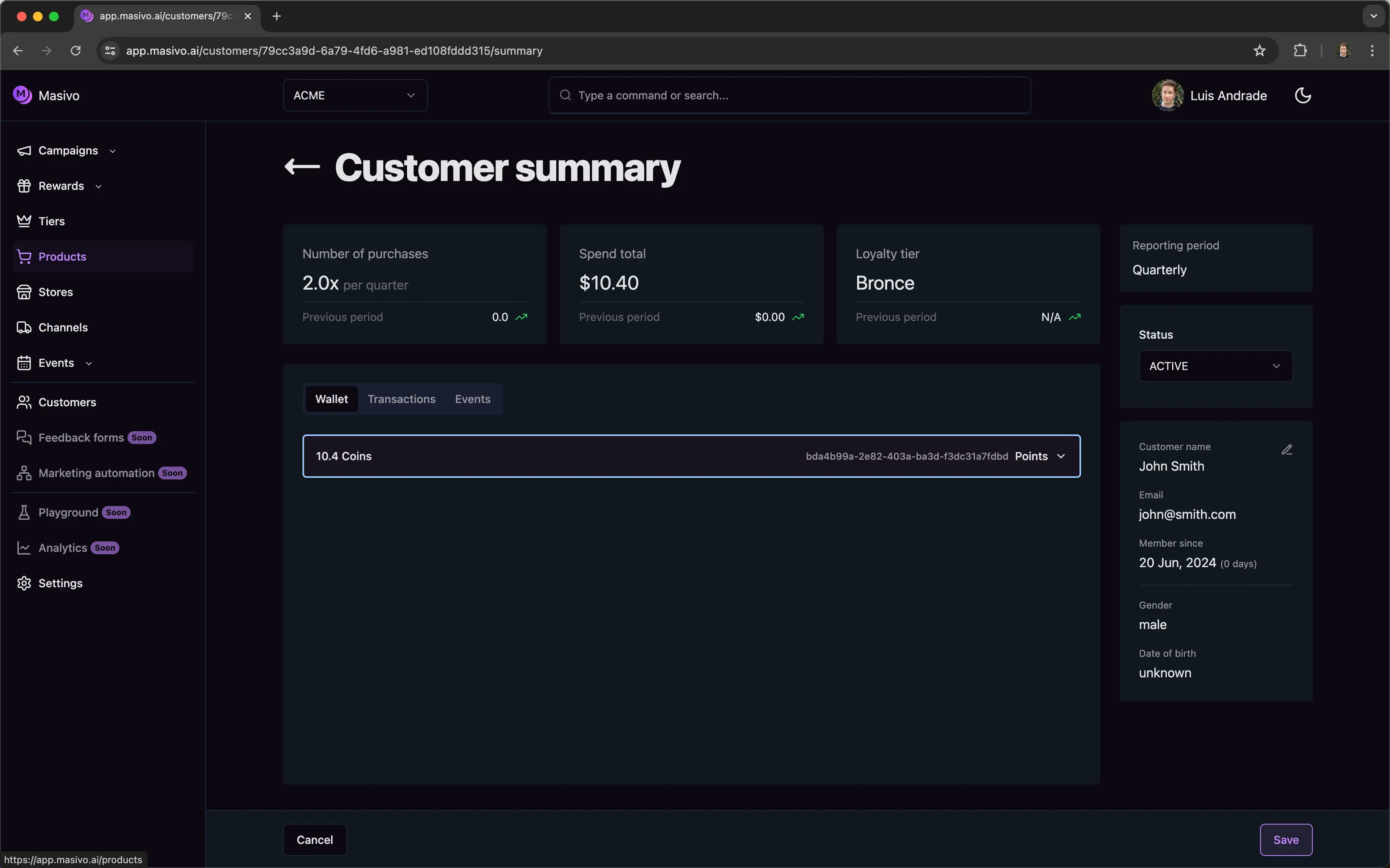Click the back arrow beside Customer summary
Screen dimensions: 1390x868
302,167
